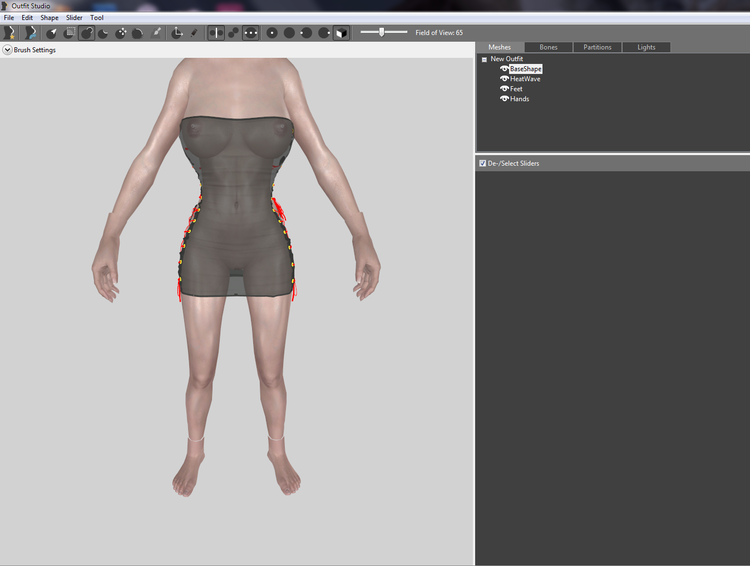Image resolution: width=750 pixels, height=566 pixels.
Task: Toggle the perspective cube view icon
Action: [x=341, y=33]
